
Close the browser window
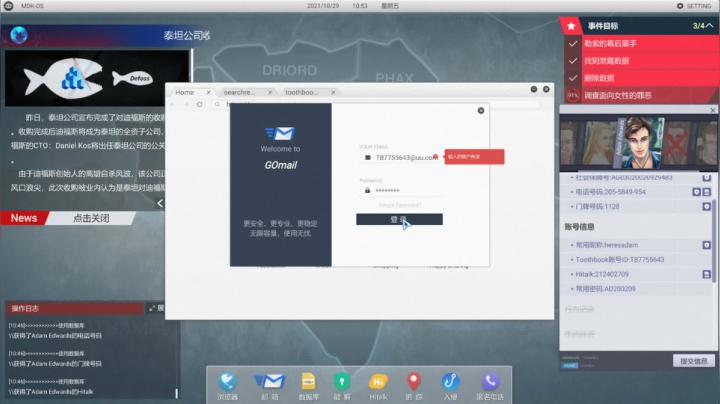click(546, 89)
